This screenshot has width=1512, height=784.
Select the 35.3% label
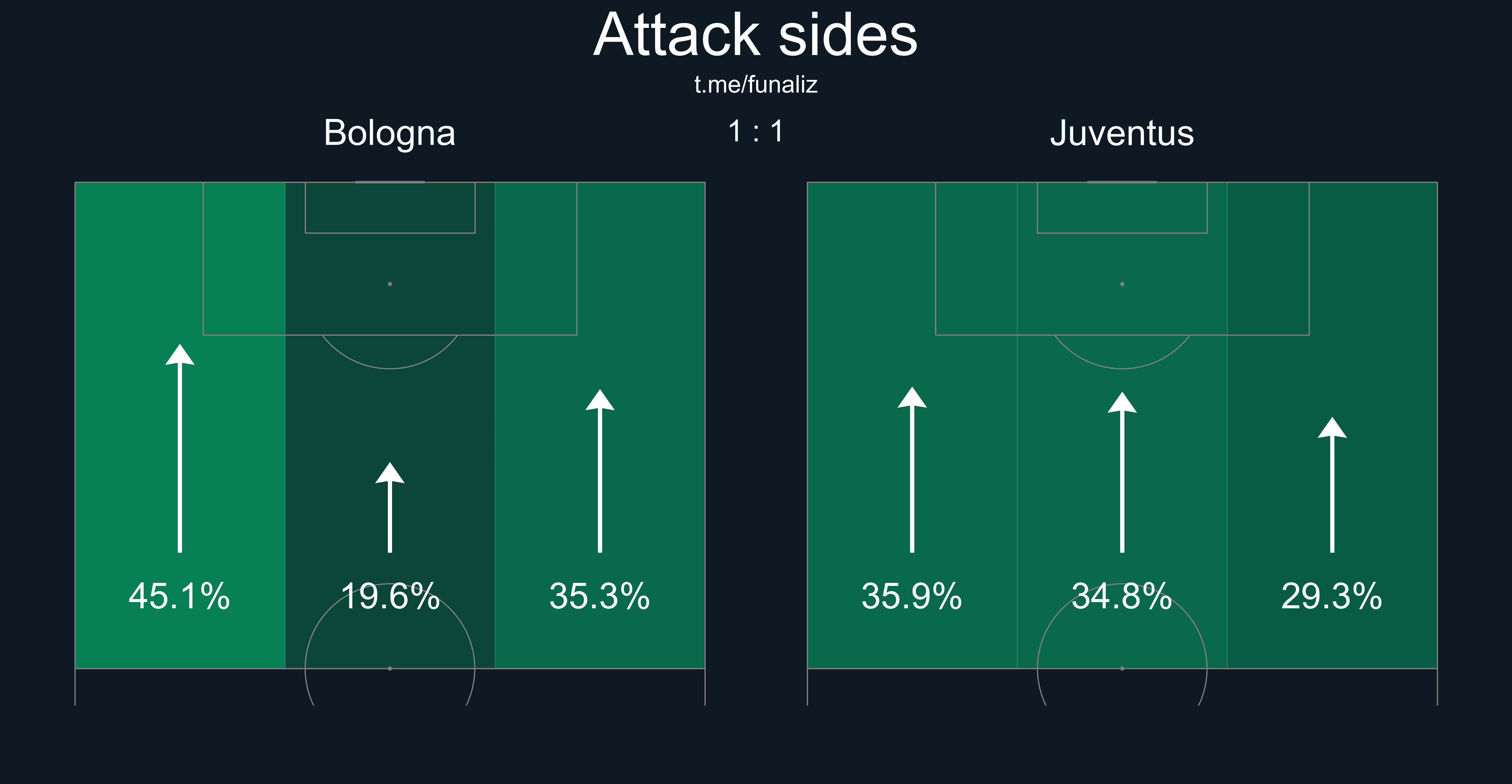(600, 596)
